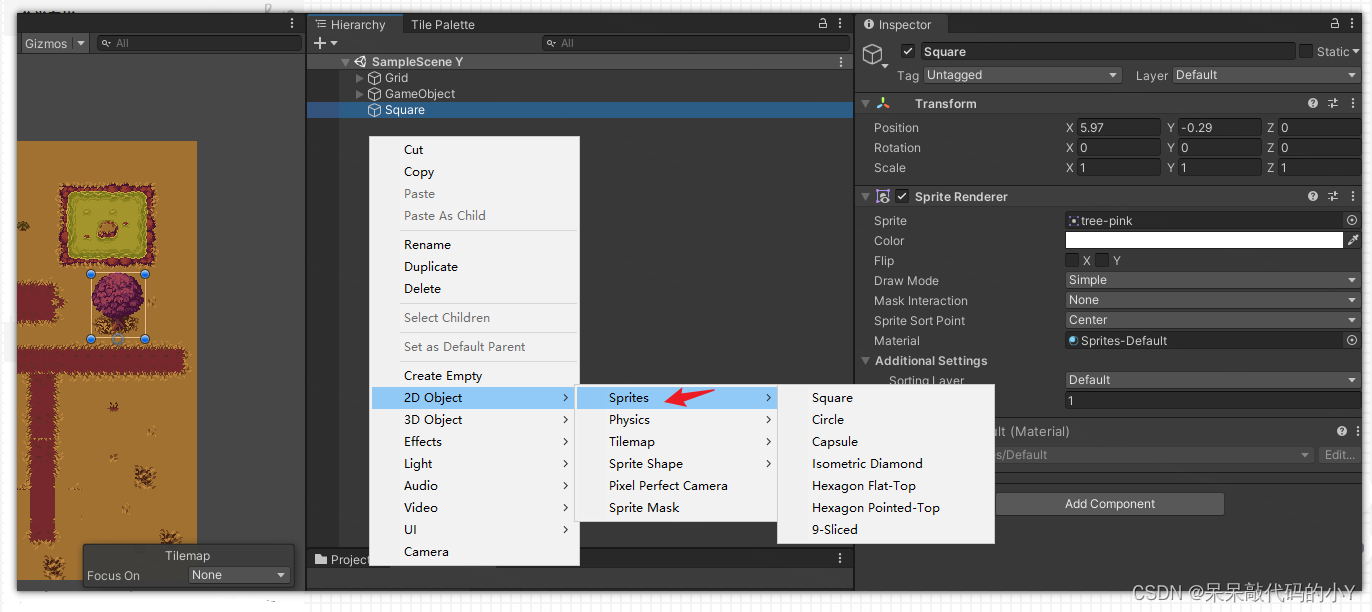Click the Project tab folder icon
This screenshot has width=1372, height=612.
coord(321,559)
